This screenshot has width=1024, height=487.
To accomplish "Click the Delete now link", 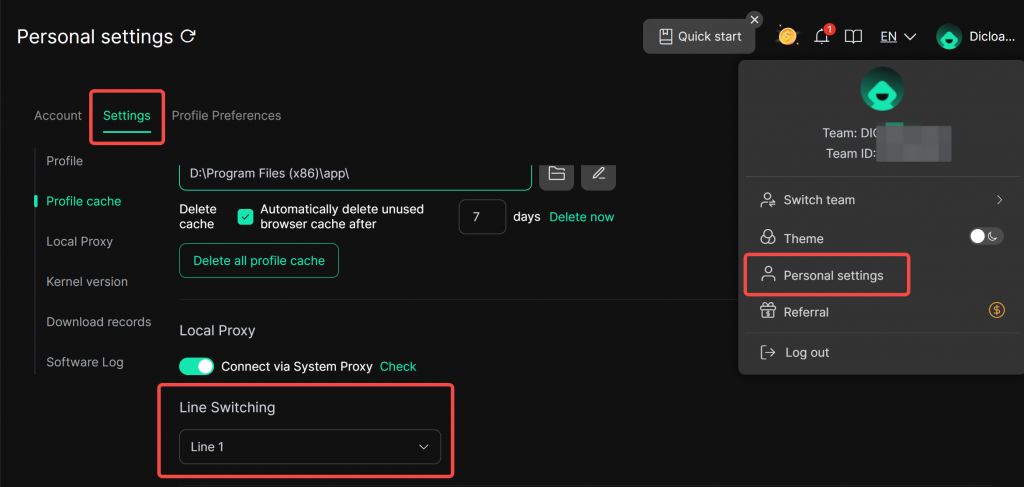I will pos(581,217).
